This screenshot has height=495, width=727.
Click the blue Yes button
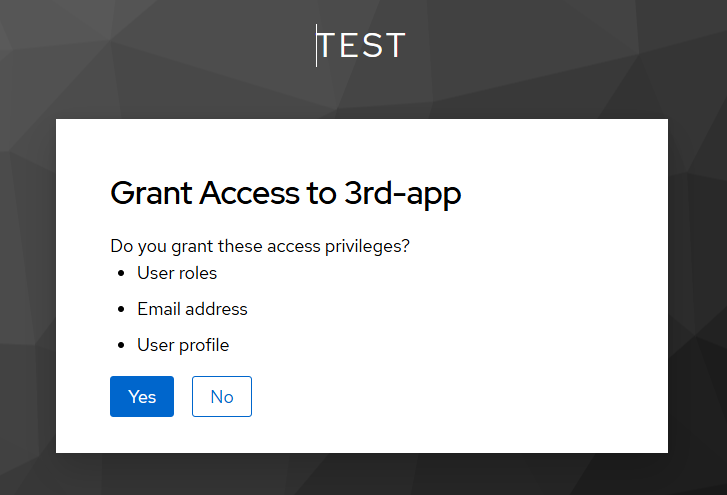coord(142,396)
